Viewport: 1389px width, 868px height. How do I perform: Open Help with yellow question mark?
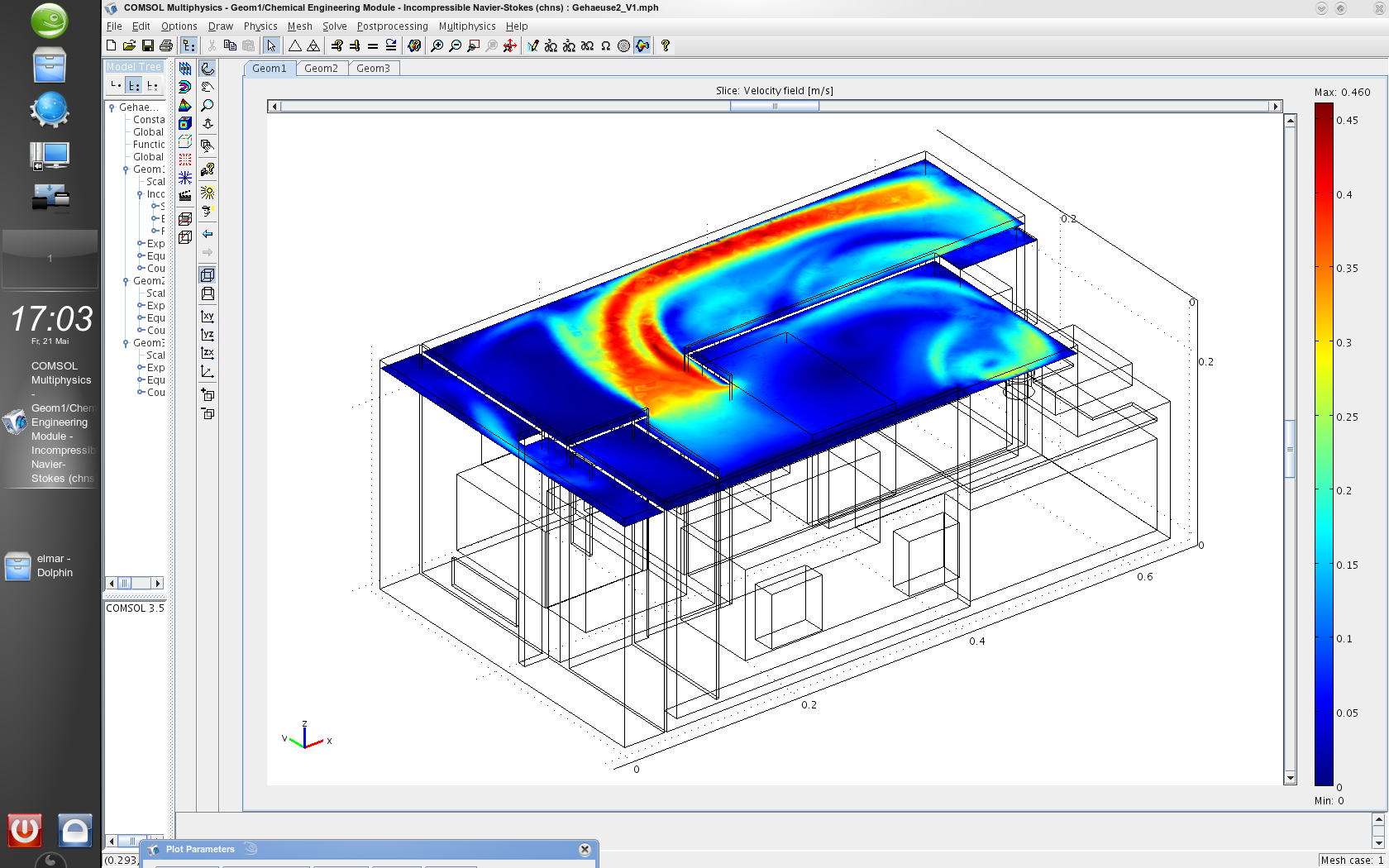click(666, 45)
